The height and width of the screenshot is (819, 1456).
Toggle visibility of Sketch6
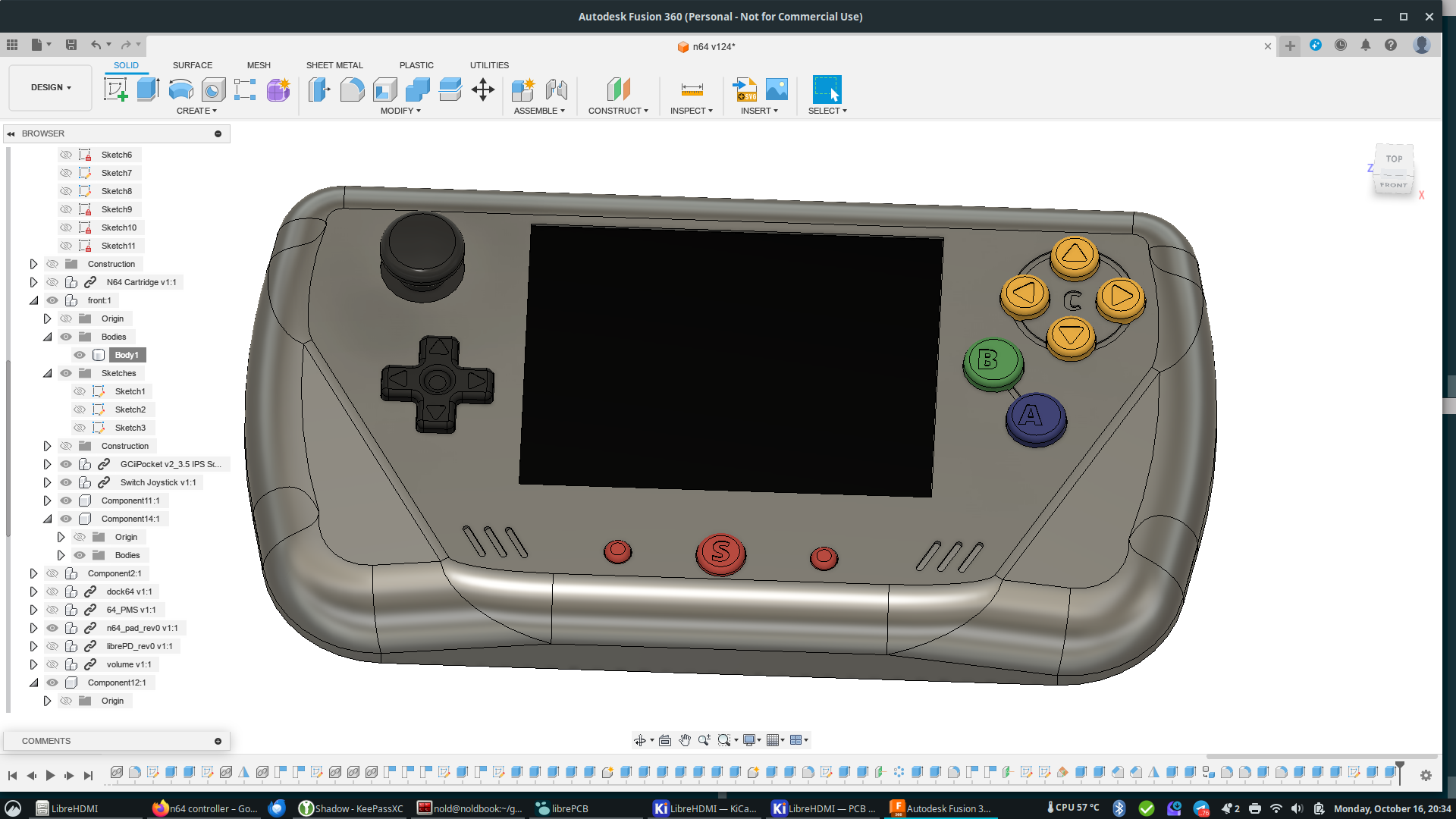[x=66, y=155]
